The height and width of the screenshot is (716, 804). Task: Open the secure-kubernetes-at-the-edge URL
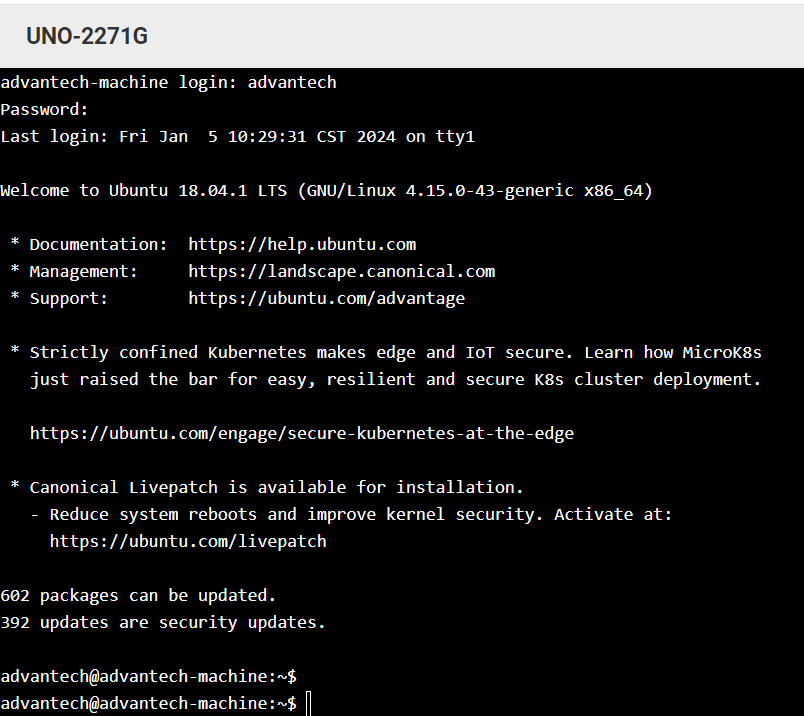tap(301, 433)
